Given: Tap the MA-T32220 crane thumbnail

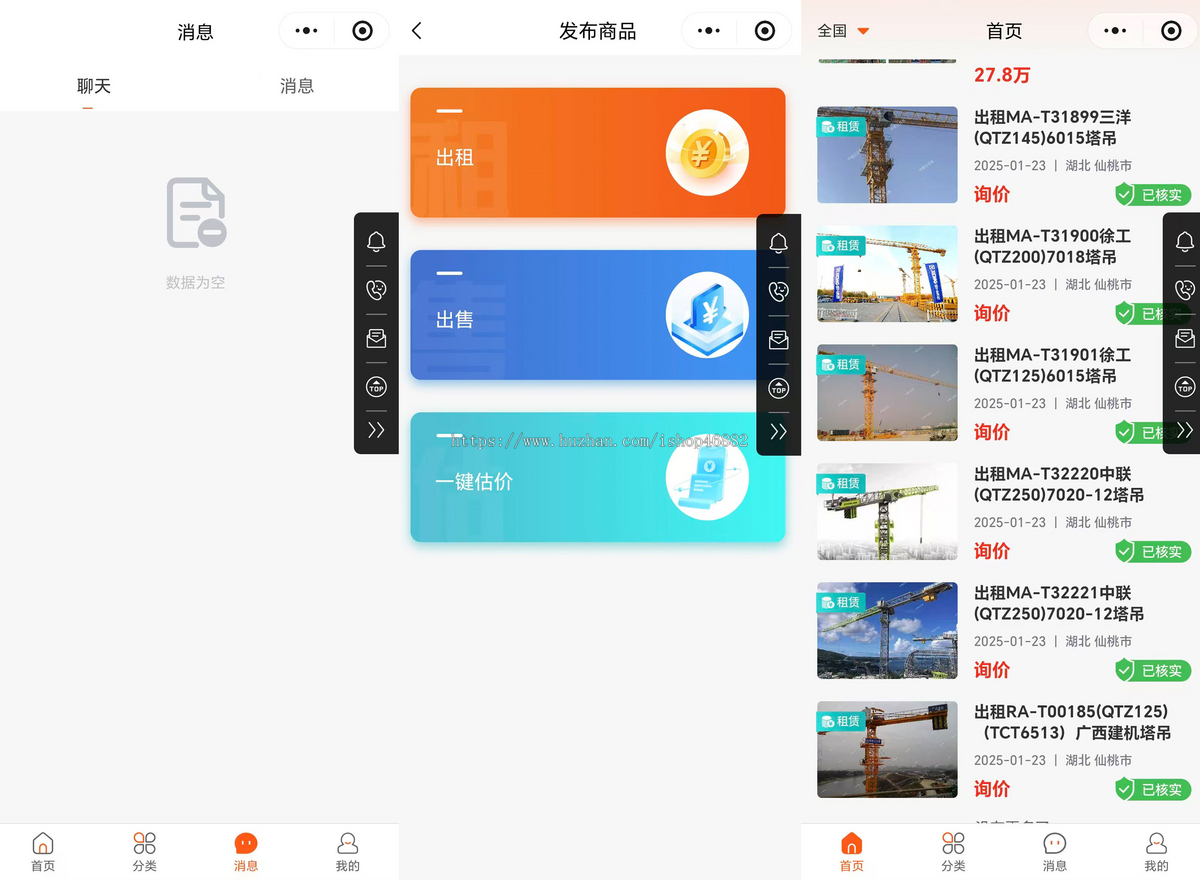Looking at the screenshot, I should 887,512.
